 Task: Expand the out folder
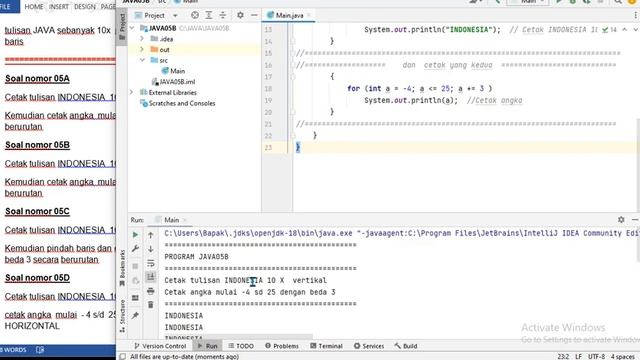[x=142, y=49]
